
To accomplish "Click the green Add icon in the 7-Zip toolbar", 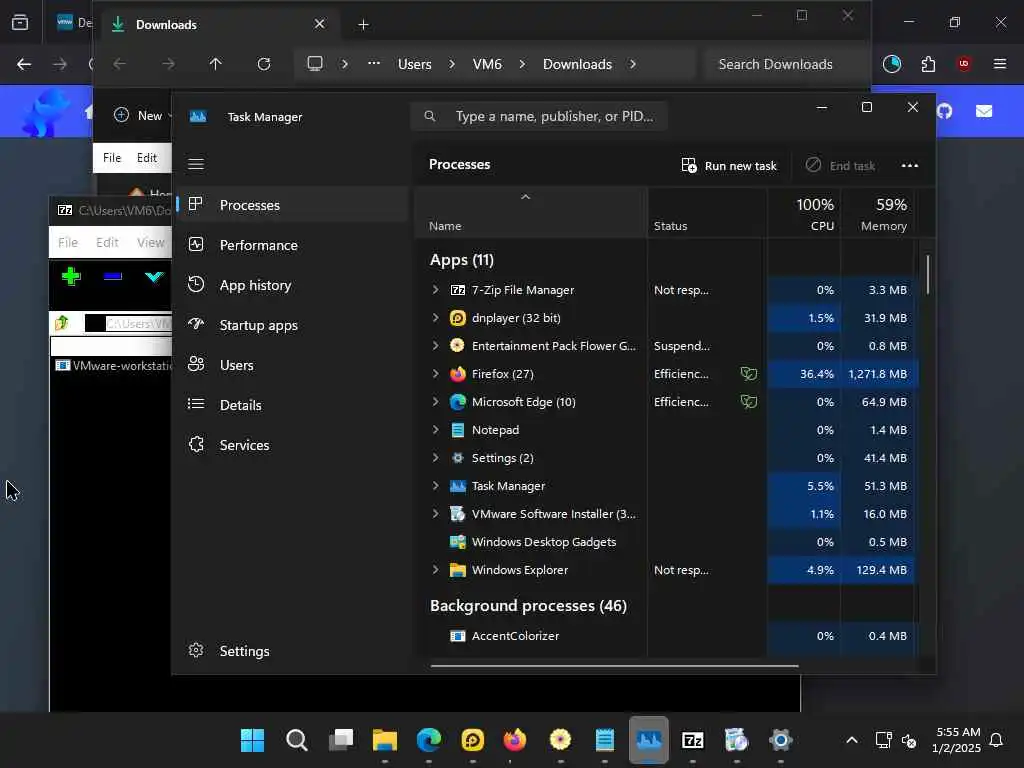I will click(x=71, y=276).
